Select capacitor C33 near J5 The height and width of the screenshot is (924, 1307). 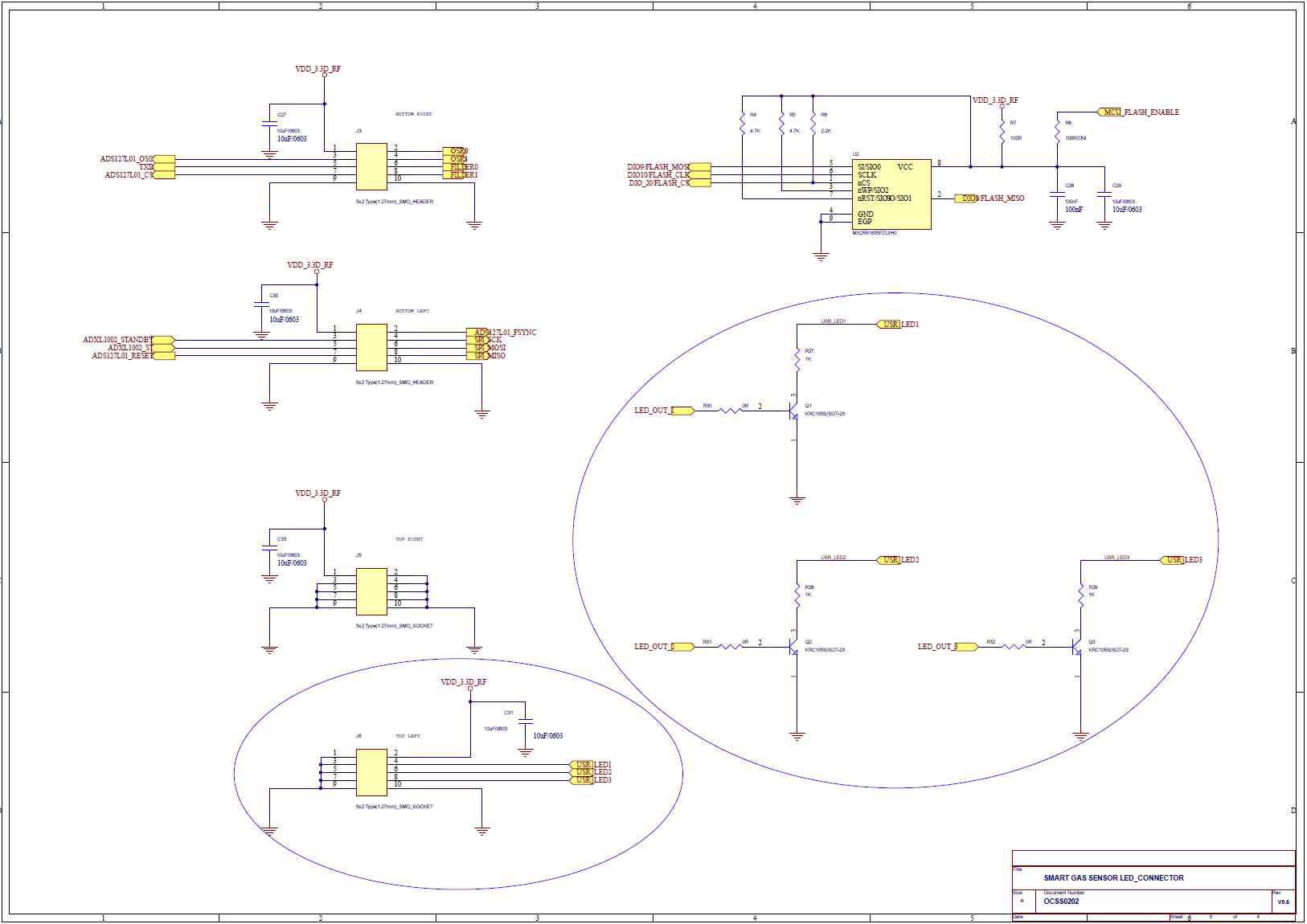[269, 548]
